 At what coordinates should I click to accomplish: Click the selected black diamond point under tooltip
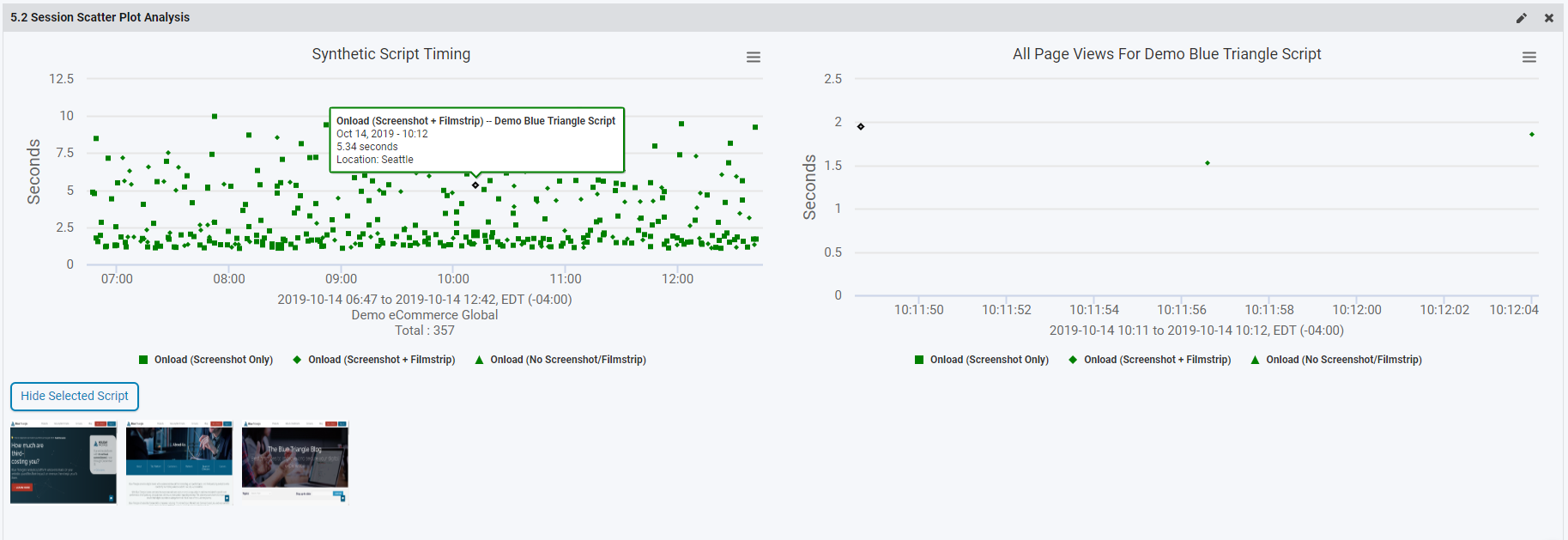[x=475, y=185]
